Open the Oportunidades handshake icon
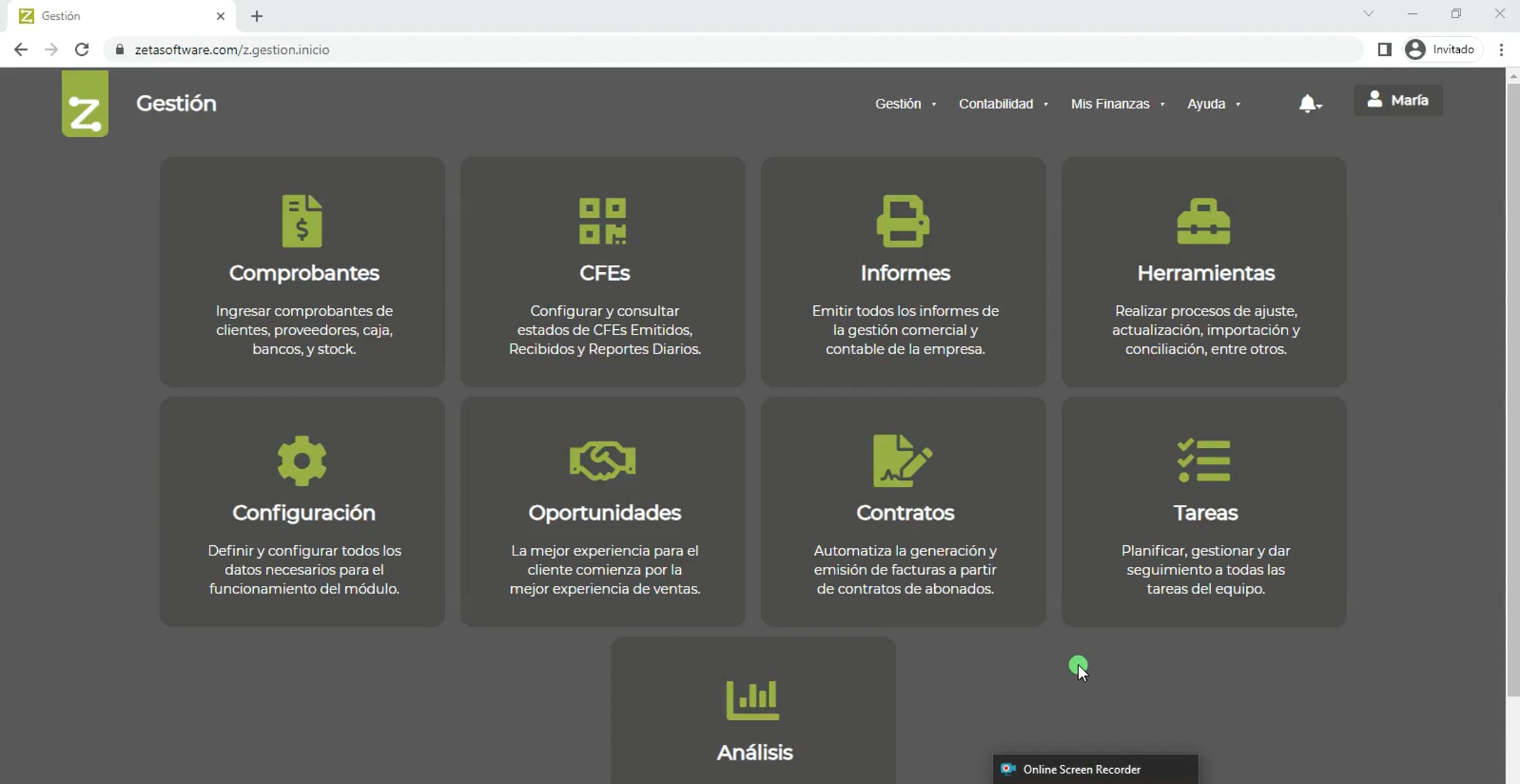The image size is (1520, 784). click(x=602, y=460)
